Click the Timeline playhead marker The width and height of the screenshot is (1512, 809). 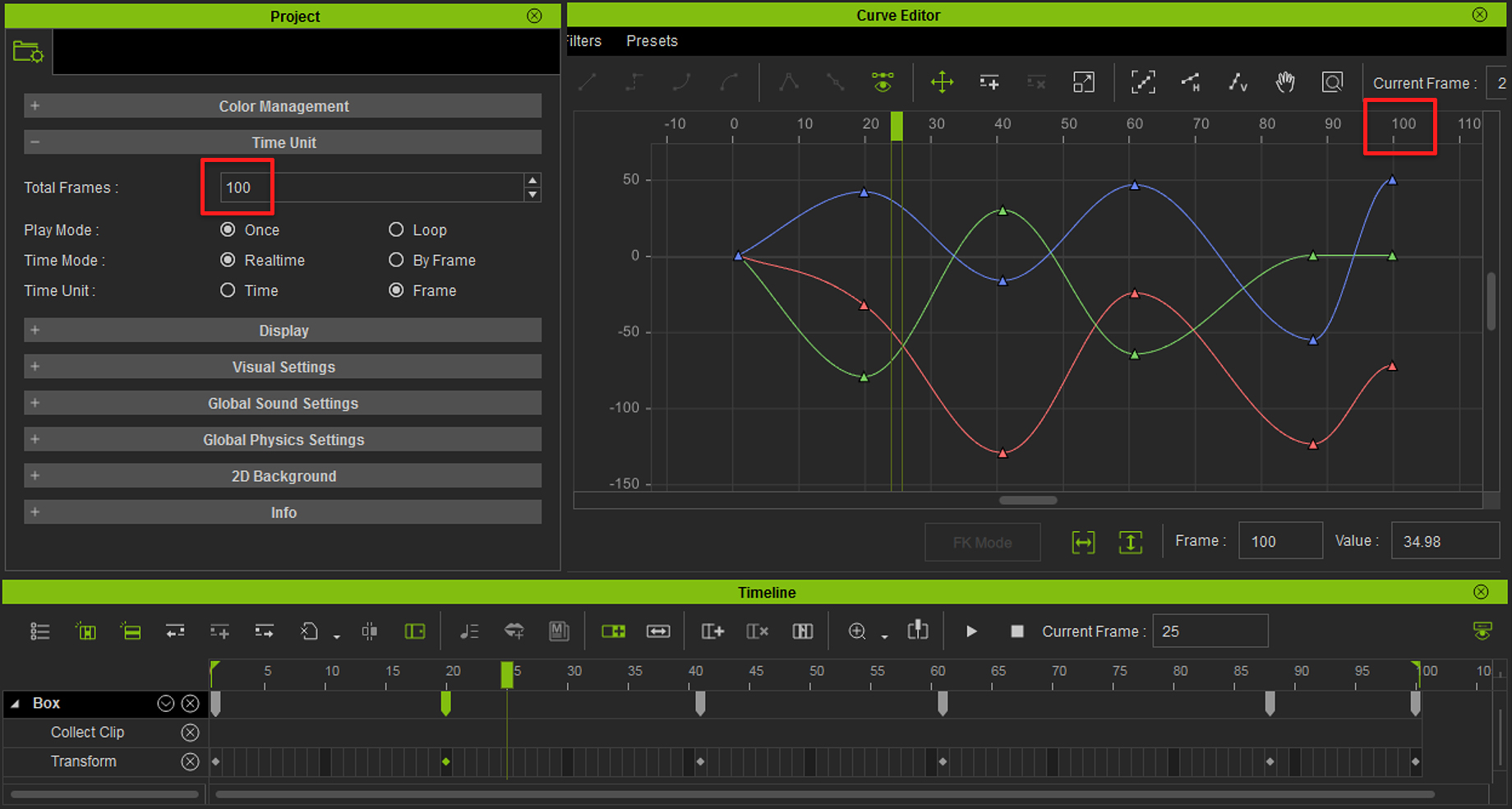[507, 674]
